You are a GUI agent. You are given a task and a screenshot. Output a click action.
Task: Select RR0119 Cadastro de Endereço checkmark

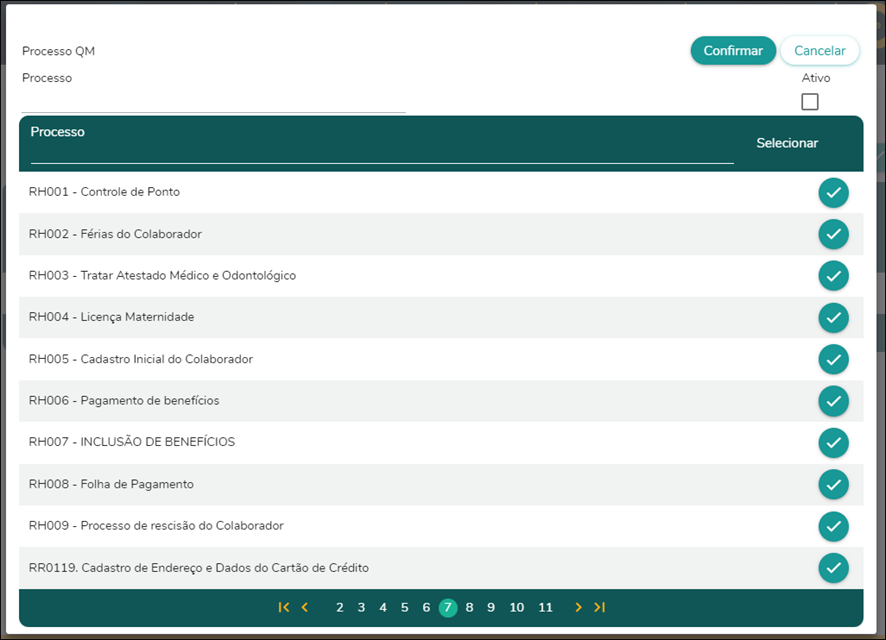833,568
